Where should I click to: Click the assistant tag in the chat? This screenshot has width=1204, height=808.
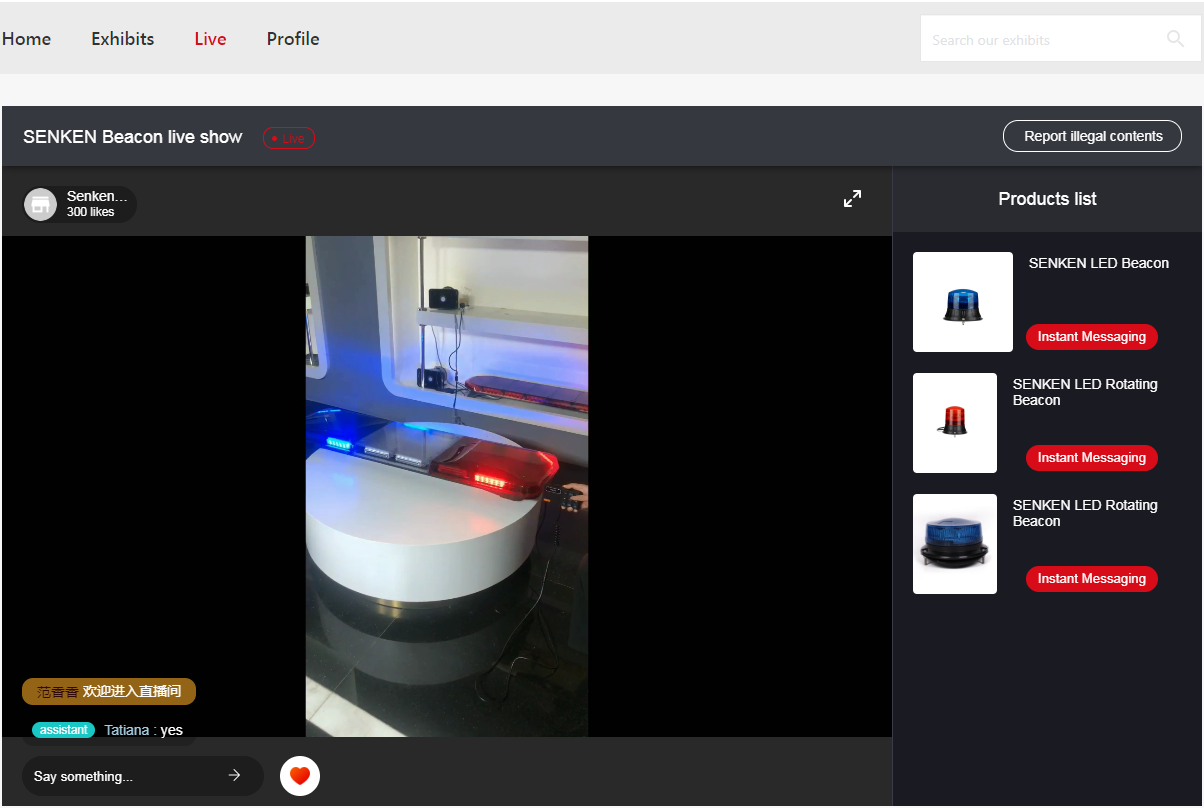point(63,730)
